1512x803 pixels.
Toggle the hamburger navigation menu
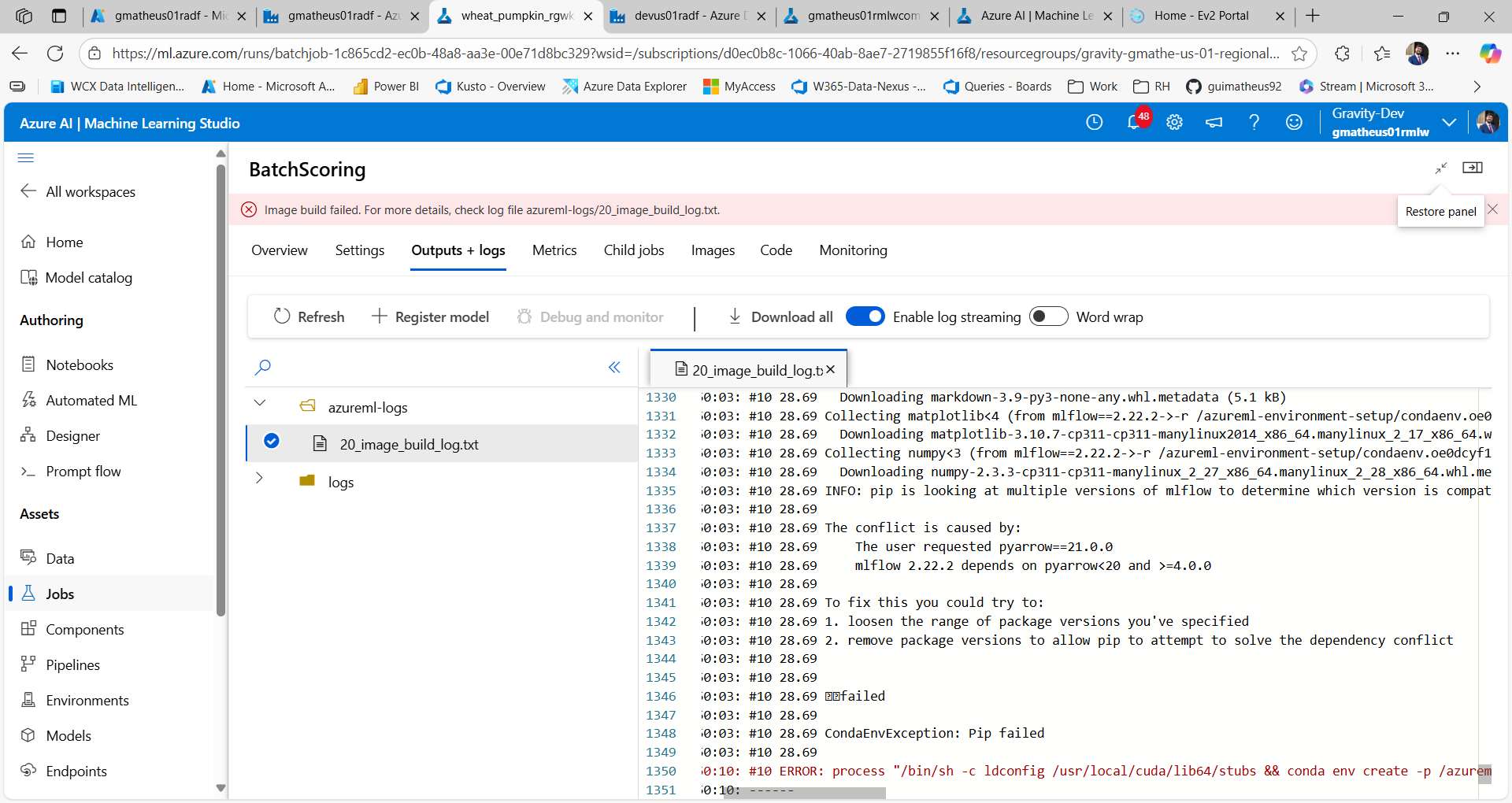(26, 157)
